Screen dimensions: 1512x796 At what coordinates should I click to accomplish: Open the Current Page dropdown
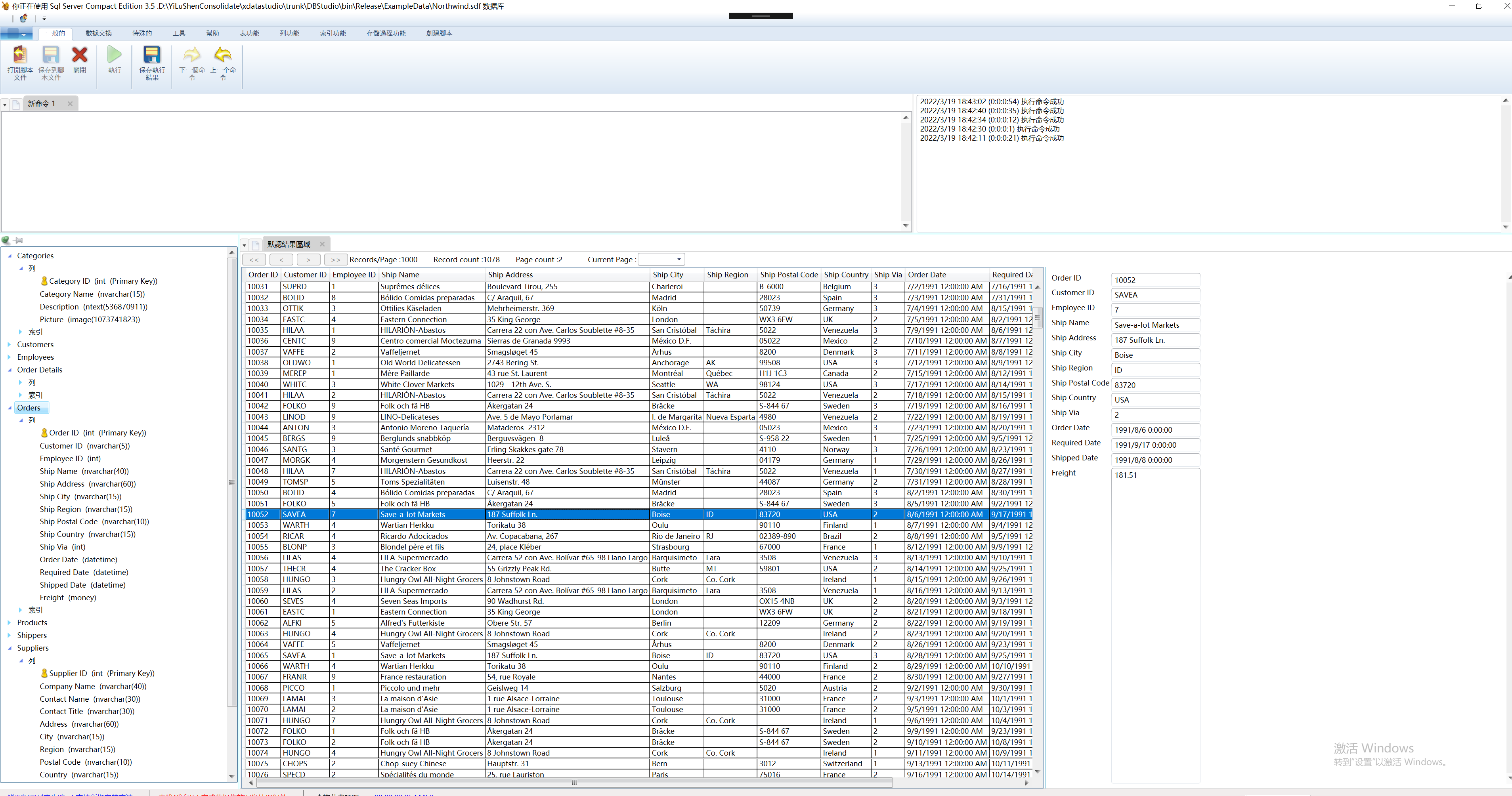679,259
